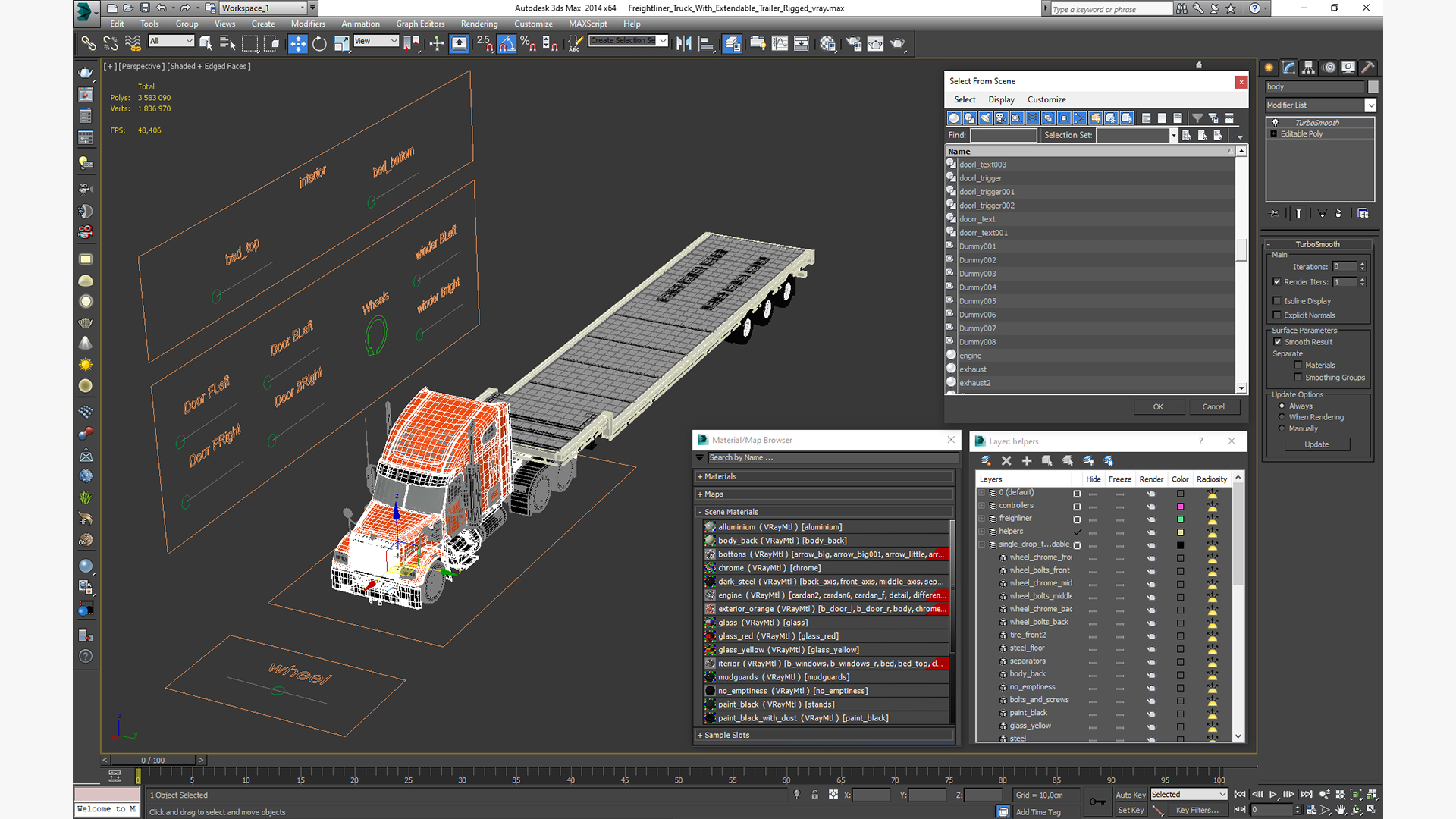The image size is (1456, 819).
Task: Toggle the Percent Snap tool
Action: pos(529,43)
